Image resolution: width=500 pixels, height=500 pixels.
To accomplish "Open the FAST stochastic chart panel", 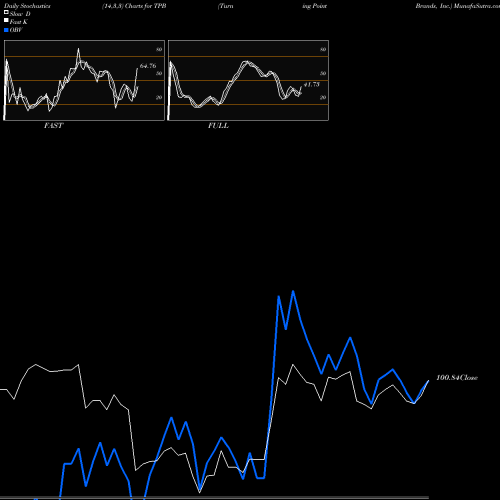I will tap(84, 80).
